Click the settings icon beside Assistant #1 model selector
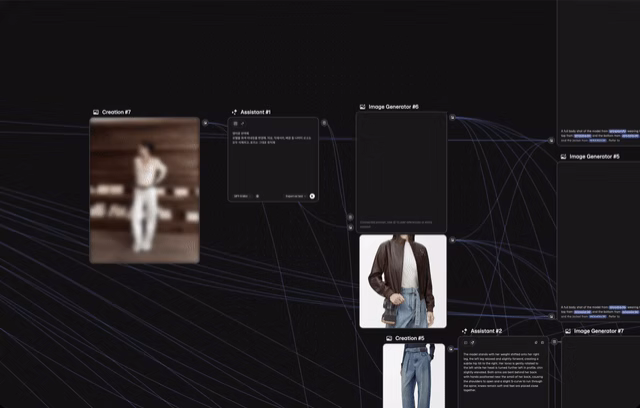Screen dimensions: 640x408 (257, 196)
